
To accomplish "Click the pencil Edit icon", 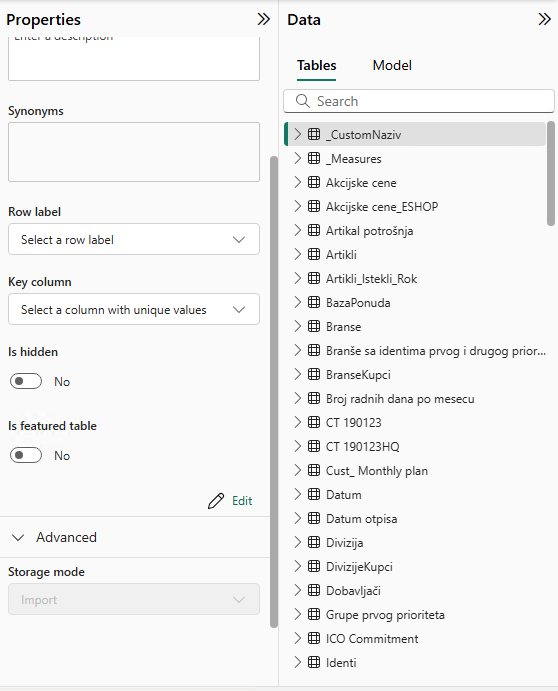I will 216,501.
